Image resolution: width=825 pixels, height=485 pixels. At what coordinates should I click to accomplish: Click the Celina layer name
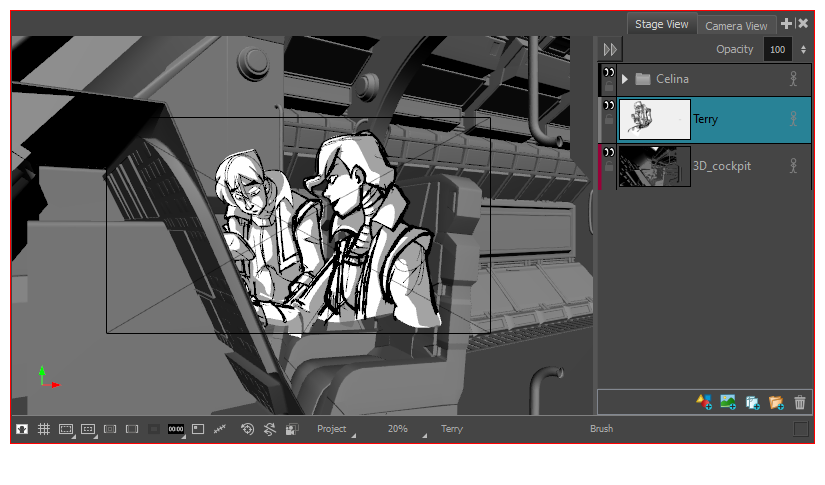(672, 79)
